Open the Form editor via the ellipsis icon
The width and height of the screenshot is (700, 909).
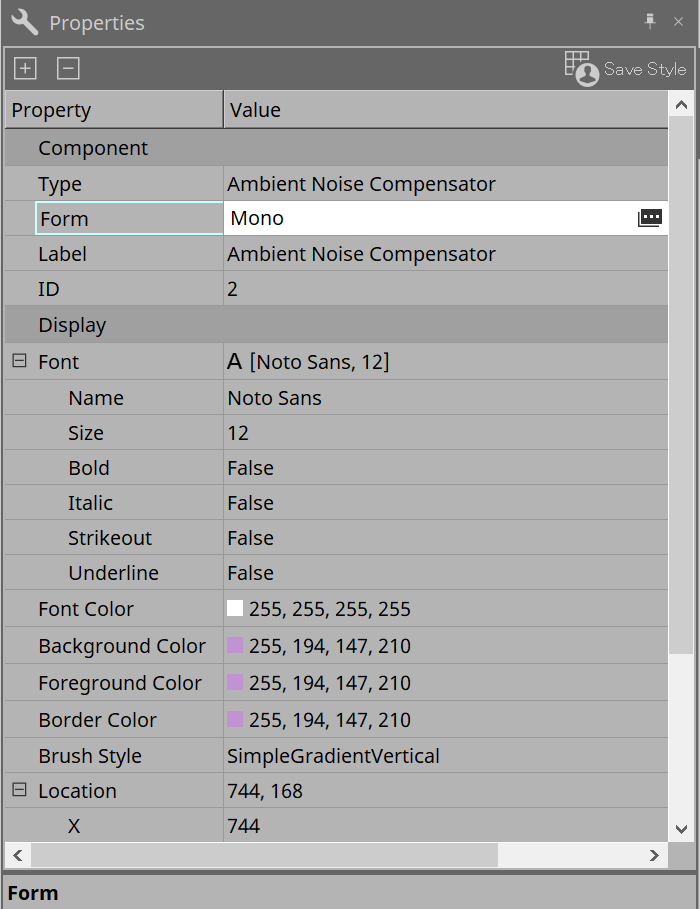[x=650, y=217]
